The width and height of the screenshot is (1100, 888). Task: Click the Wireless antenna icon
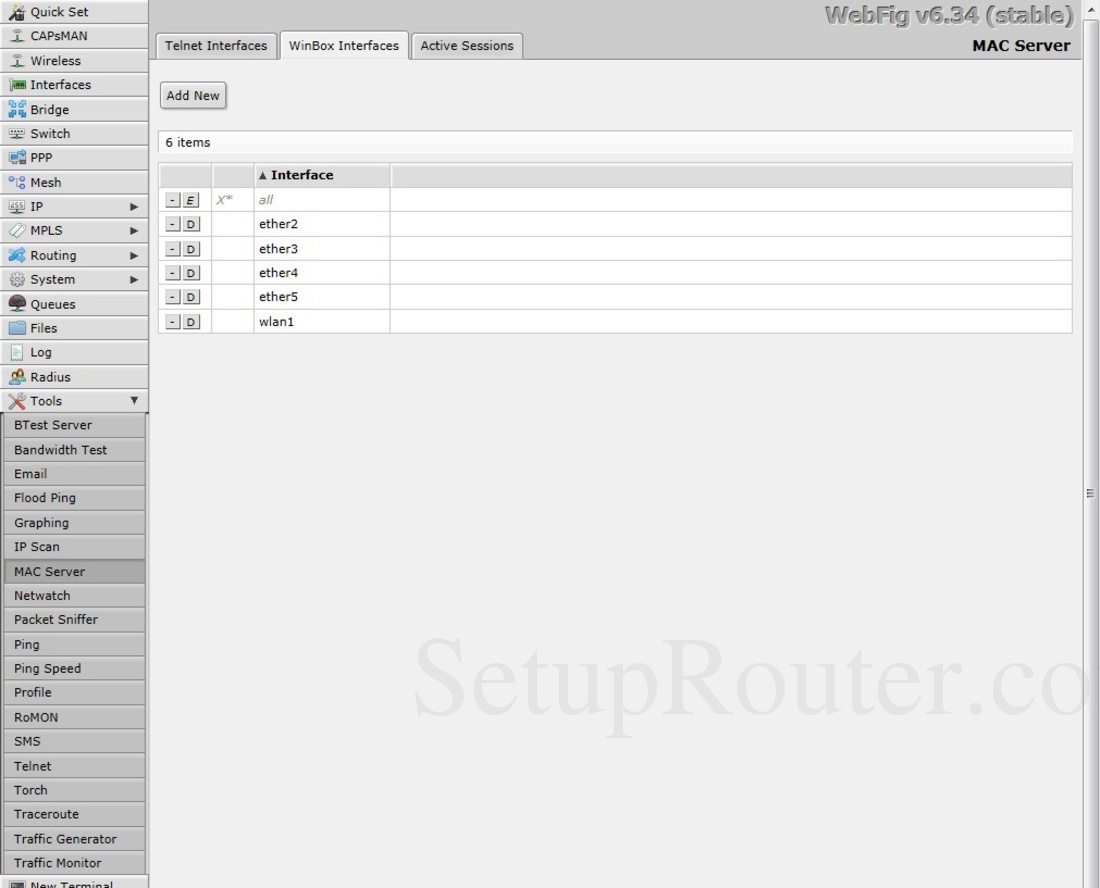[17, 60]
